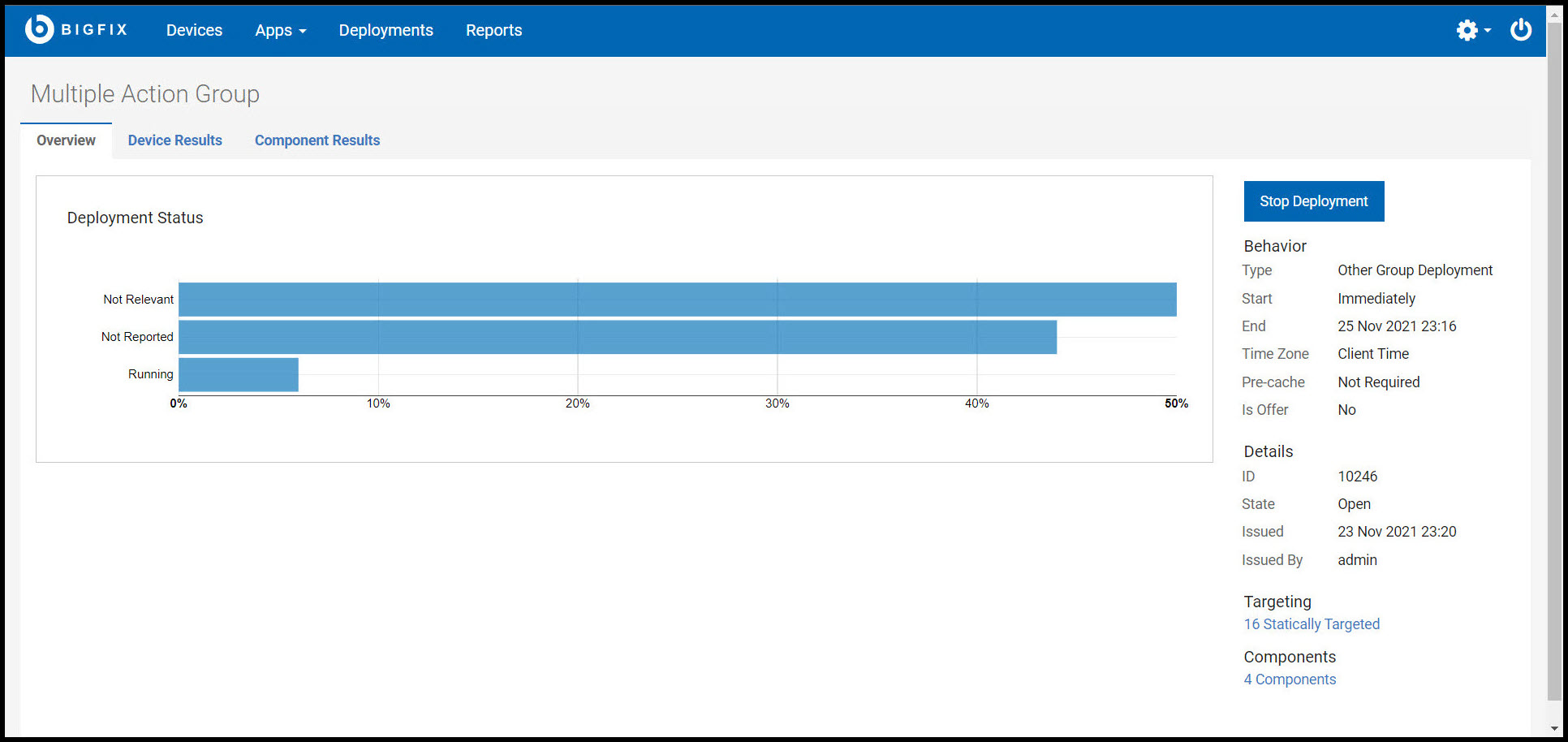View the 4 Components link

(x=1290, y=679)
